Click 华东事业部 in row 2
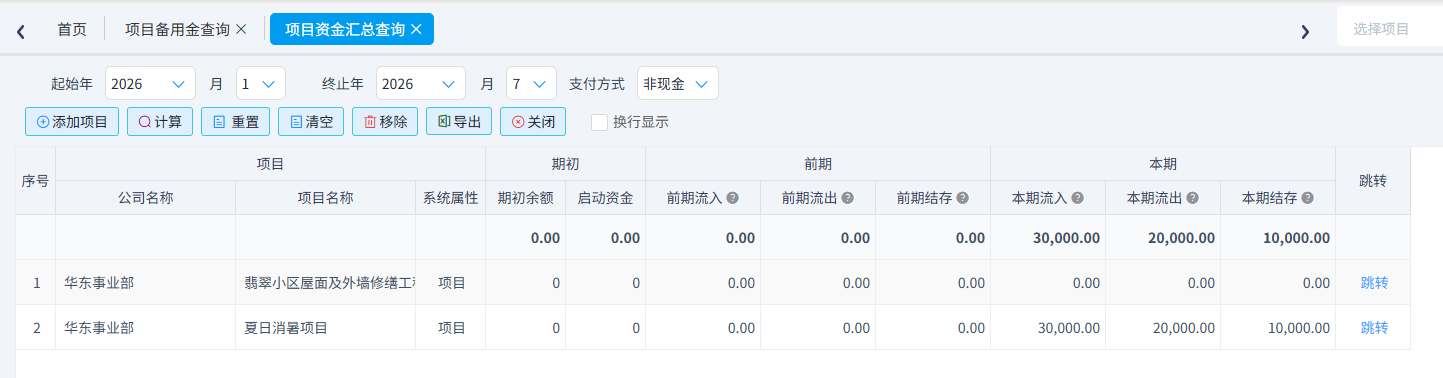1443x378 pixels. click(99, 328)
